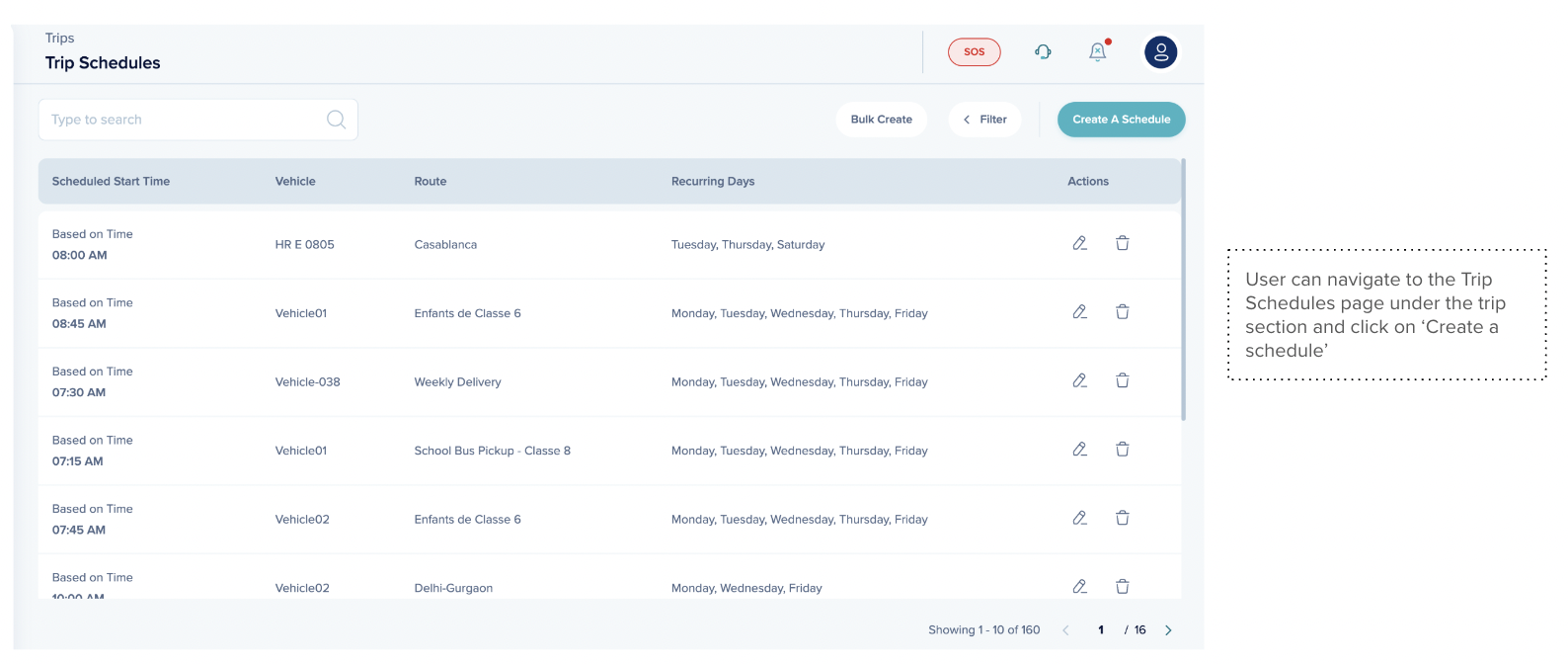This screenshot has width=1568, height=664.
Task: Delete the Weekly Delivery schedule
Action: click(x=1123, y=380)
